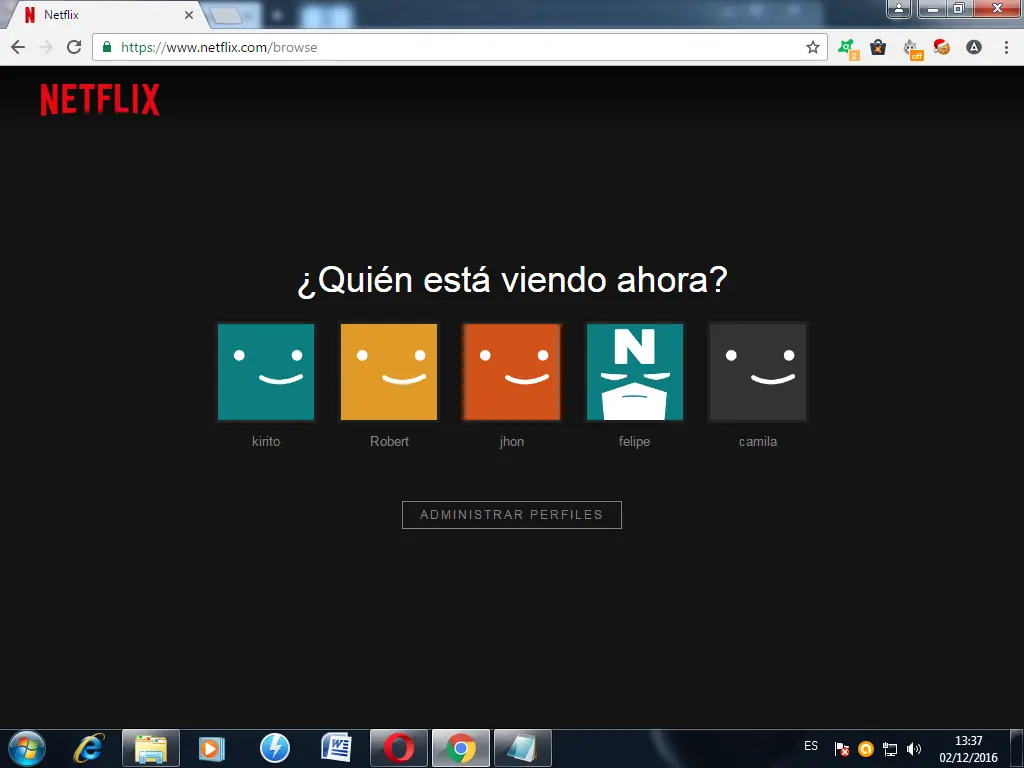Click the address bar URL

coord(219,47)
